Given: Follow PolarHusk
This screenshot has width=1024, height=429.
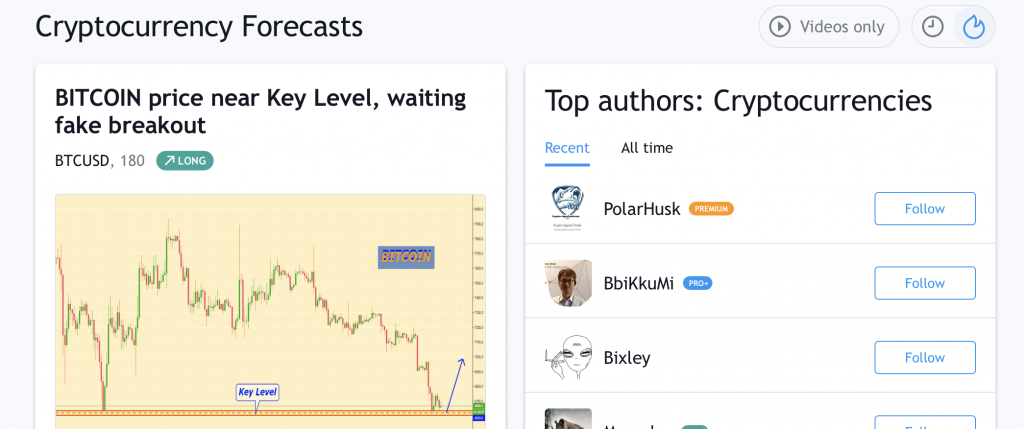Looking at the screenshot, I should (925, 209).
